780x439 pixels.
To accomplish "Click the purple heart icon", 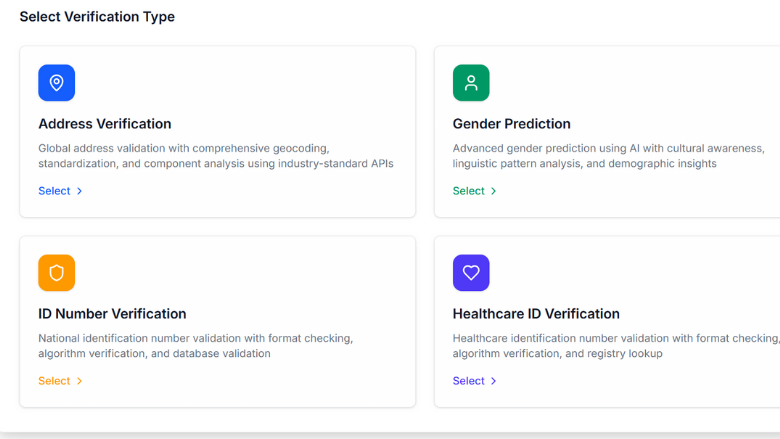I will tap(471, 273).
